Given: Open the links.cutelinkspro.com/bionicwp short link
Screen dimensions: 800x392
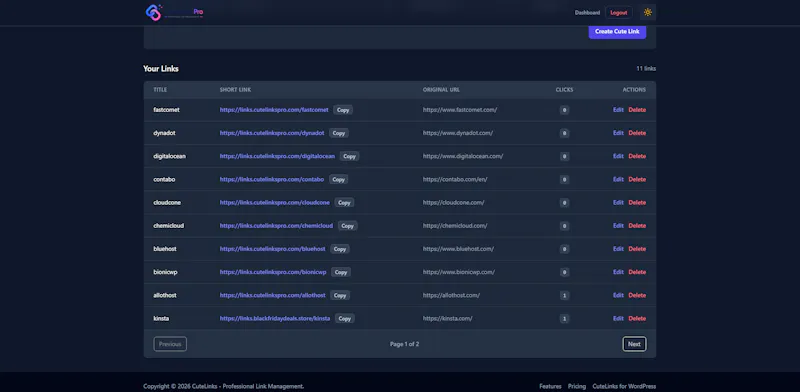Looking at the screenshot, I should point(273,272).
